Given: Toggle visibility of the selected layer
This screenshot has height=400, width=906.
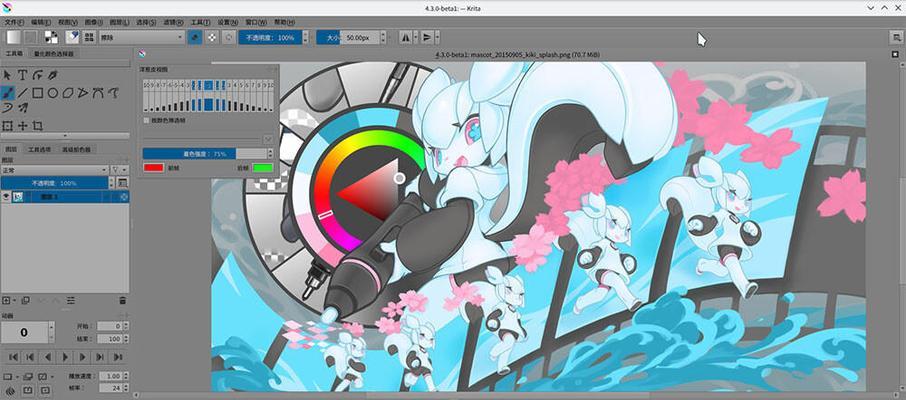Looking at the screenshot, I should coord(6,197).
